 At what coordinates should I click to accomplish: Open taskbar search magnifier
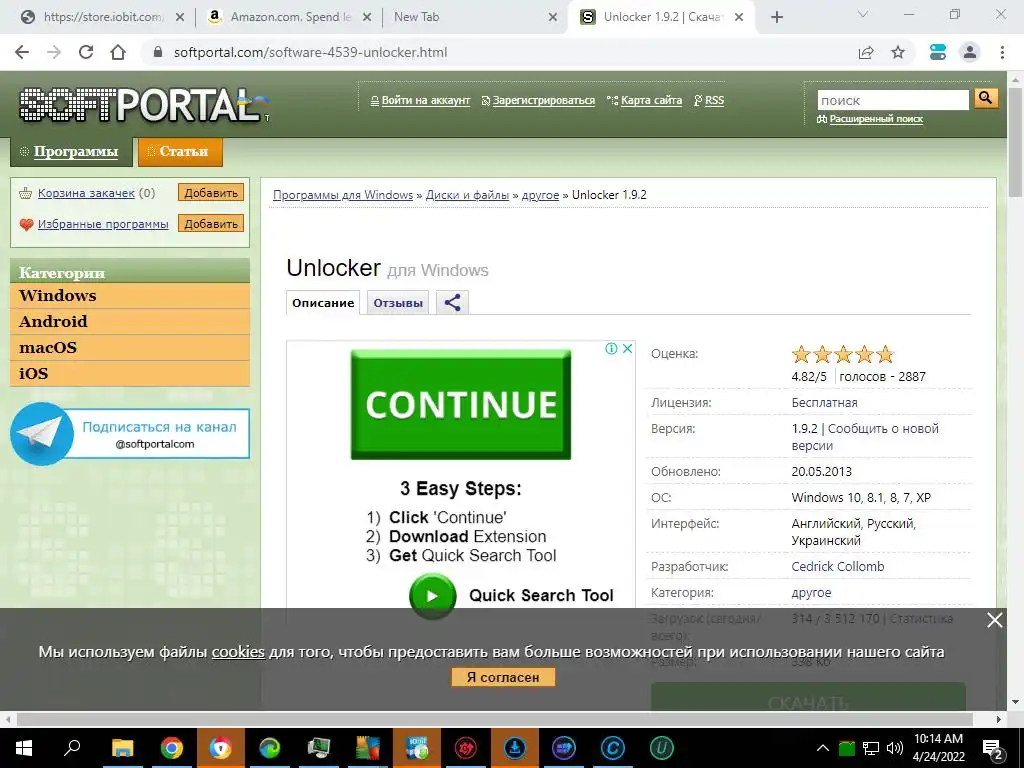pyautogui.click(x=72, y=748)
